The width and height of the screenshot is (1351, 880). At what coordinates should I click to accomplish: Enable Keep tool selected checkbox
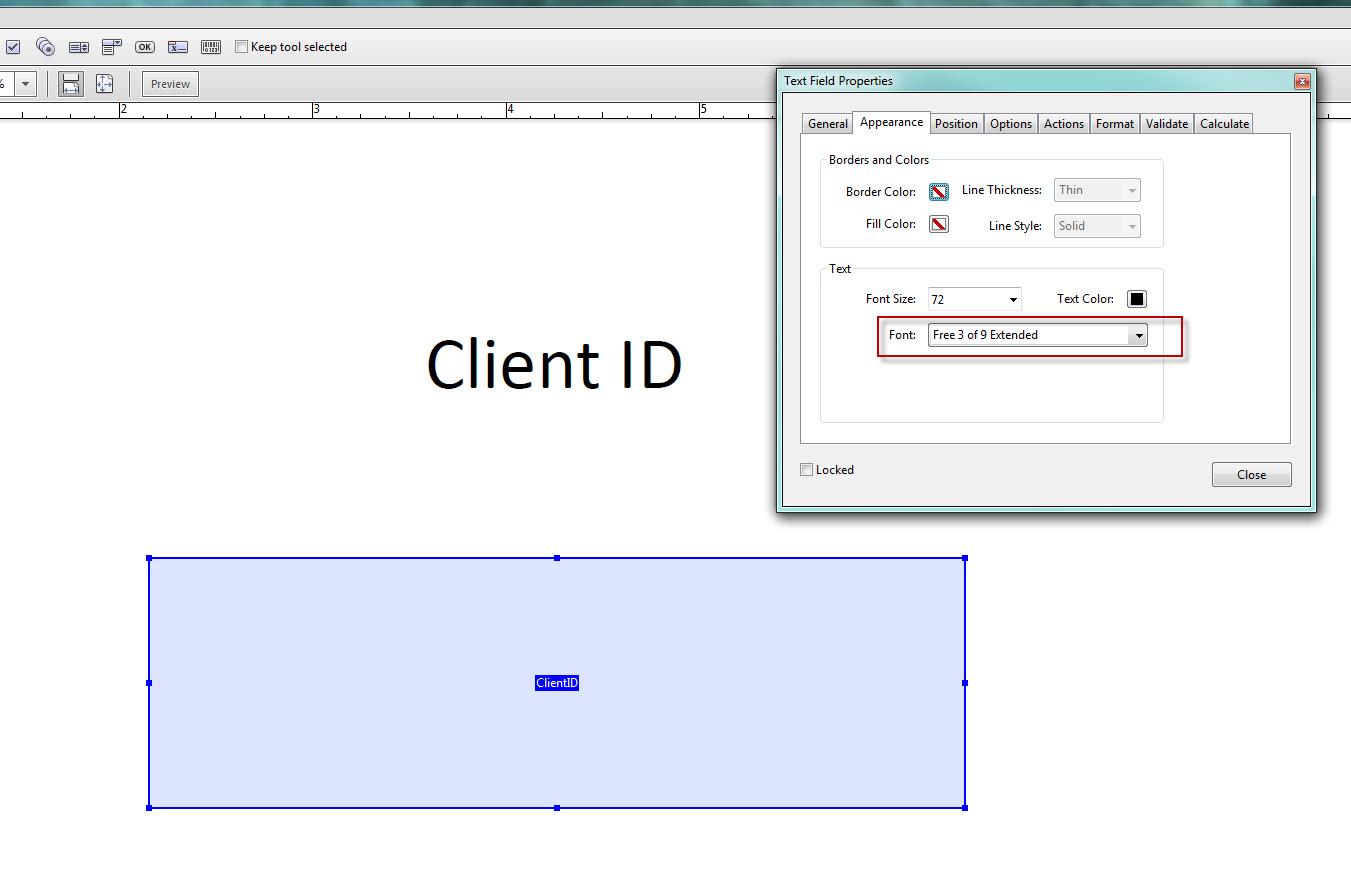(241, 47)
